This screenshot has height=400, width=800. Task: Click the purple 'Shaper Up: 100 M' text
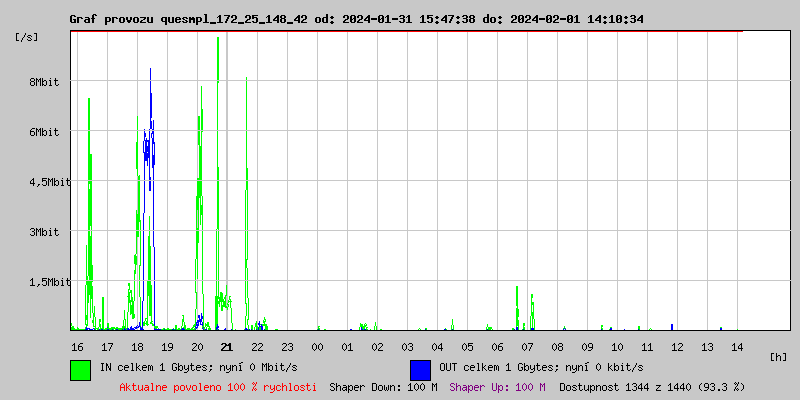(497, 387)
